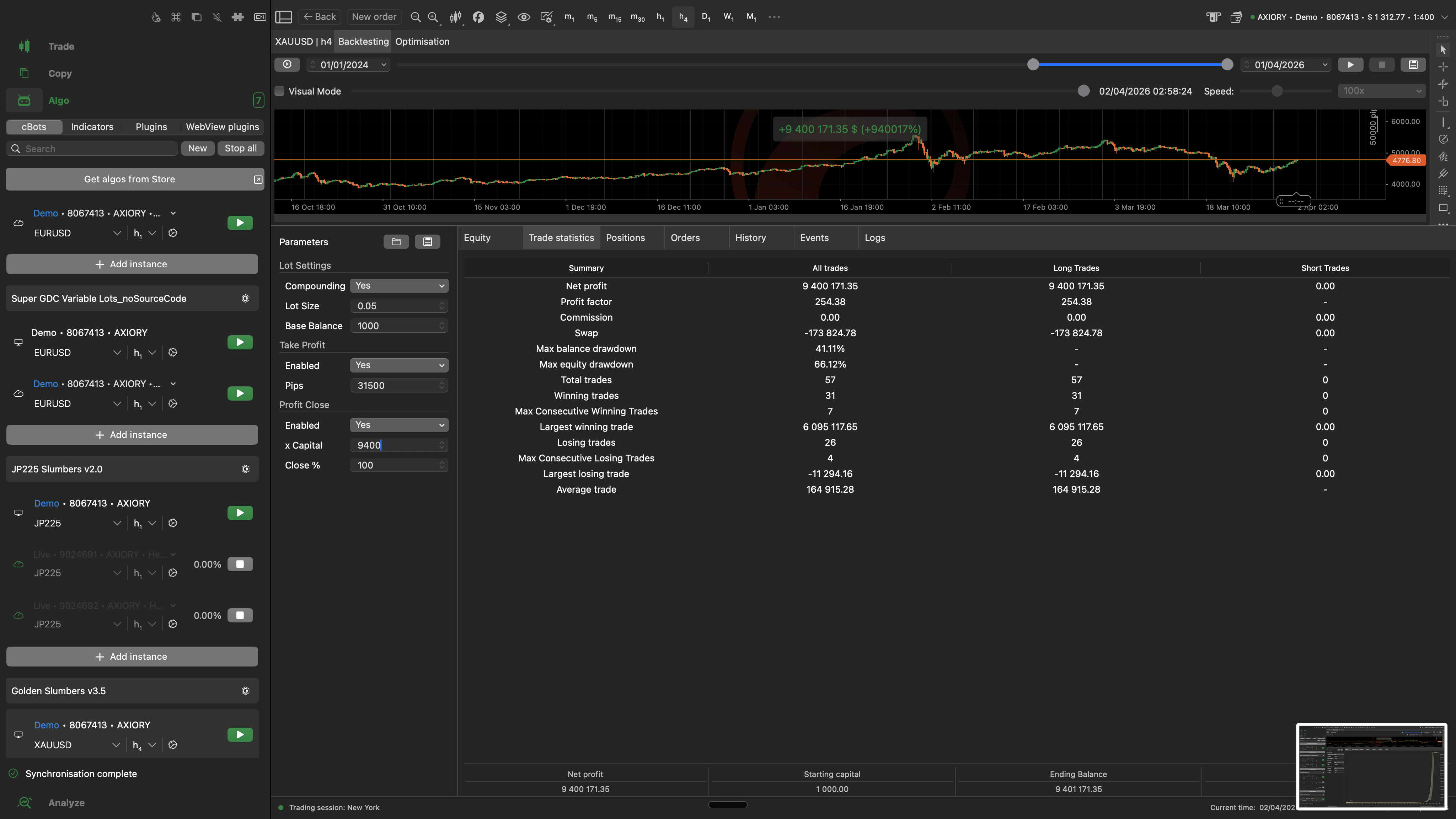Start the Golden Slumbers XAUUSD instance
The width and height of the screenshot is (1456, 819).
click(x=240, y=735)
